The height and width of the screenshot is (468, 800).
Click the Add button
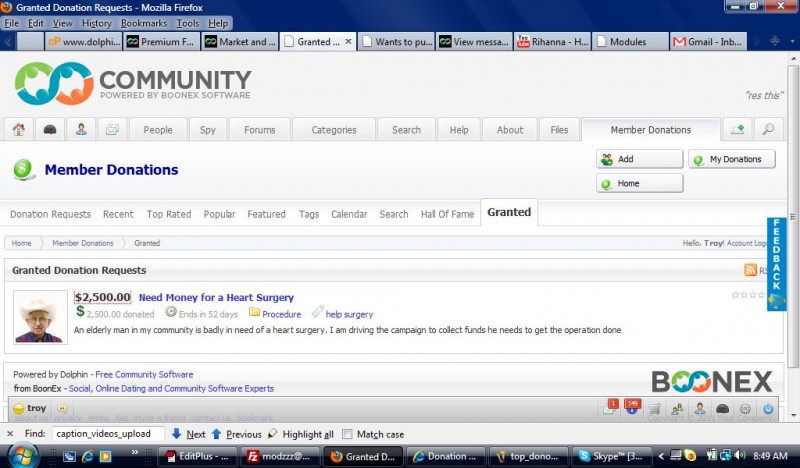639,159
